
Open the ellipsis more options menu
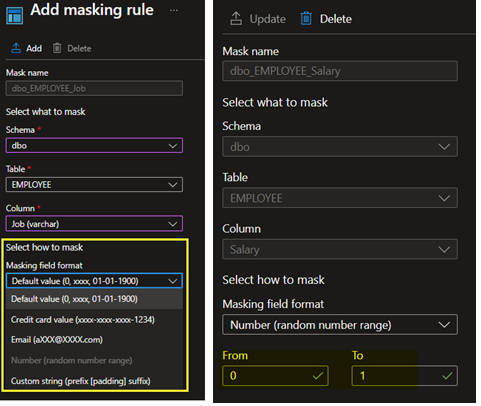point(174,10)
